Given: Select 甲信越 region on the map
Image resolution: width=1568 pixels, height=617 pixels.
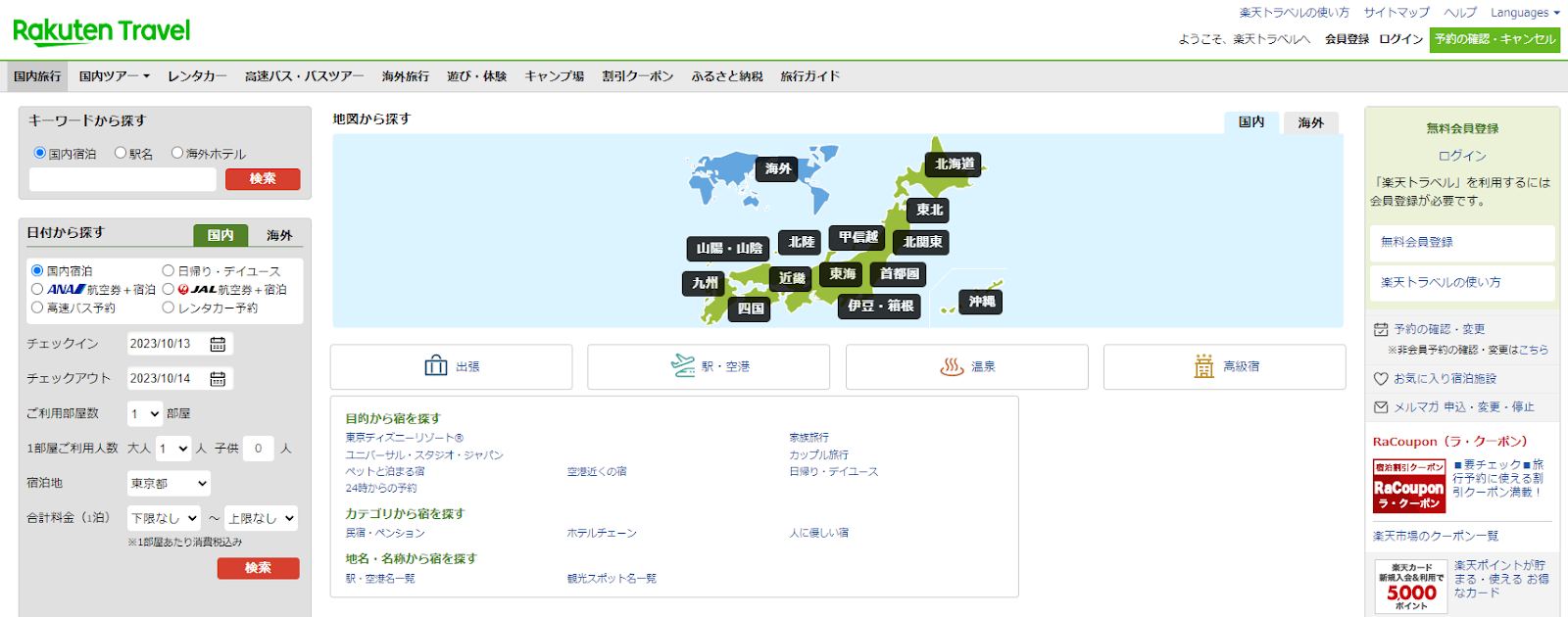Looking at the screenshot, I should pos(858,237).
